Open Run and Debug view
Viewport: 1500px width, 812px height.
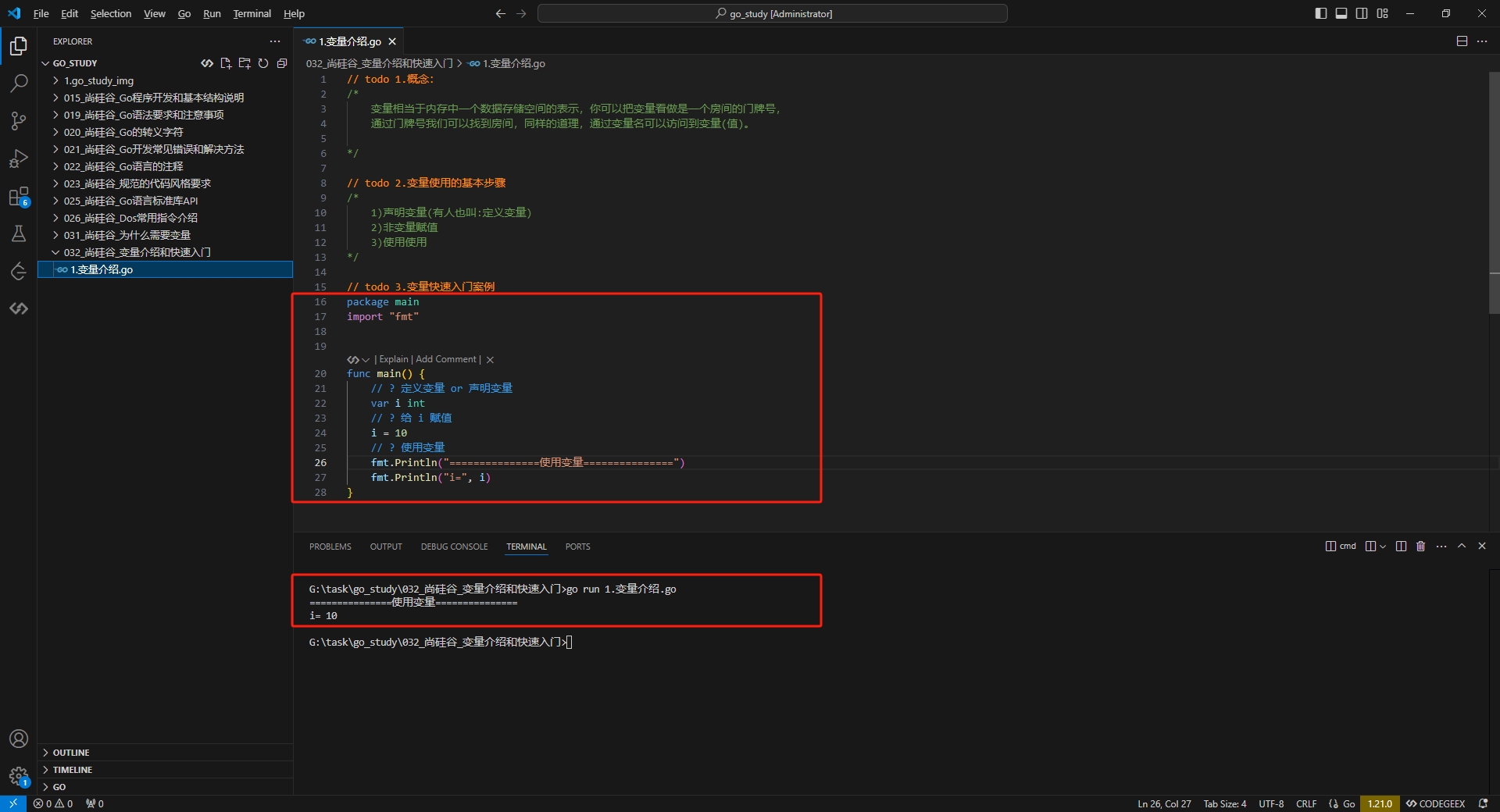click(19, 158)
